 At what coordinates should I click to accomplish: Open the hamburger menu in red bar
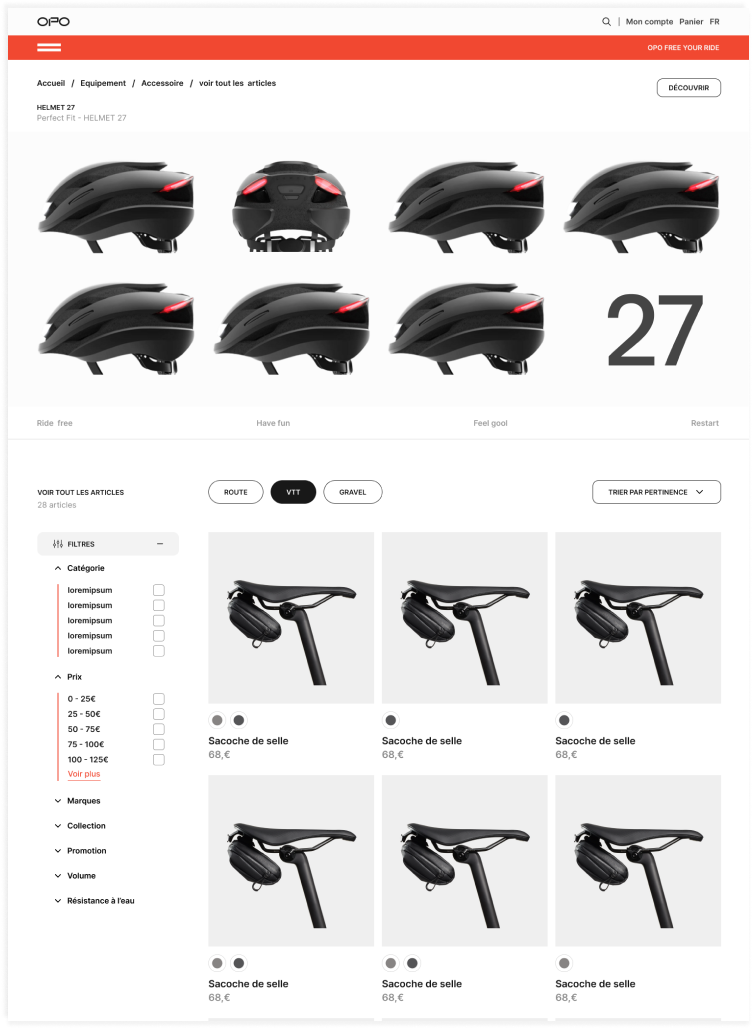point(49,47)
